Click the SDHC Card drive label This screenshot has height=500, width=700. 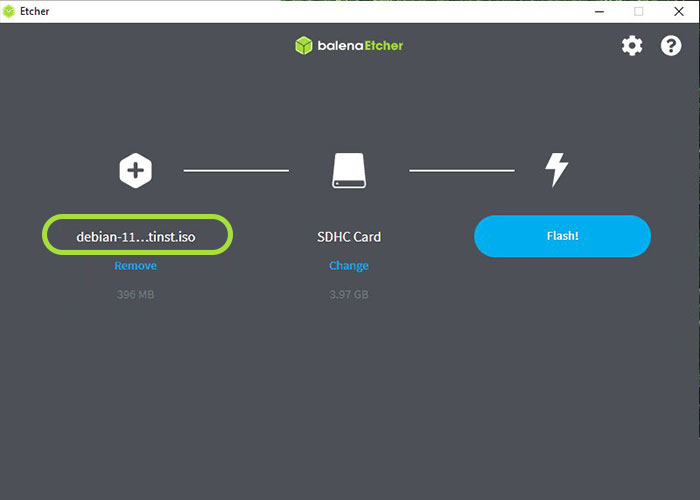click(349, 237)
